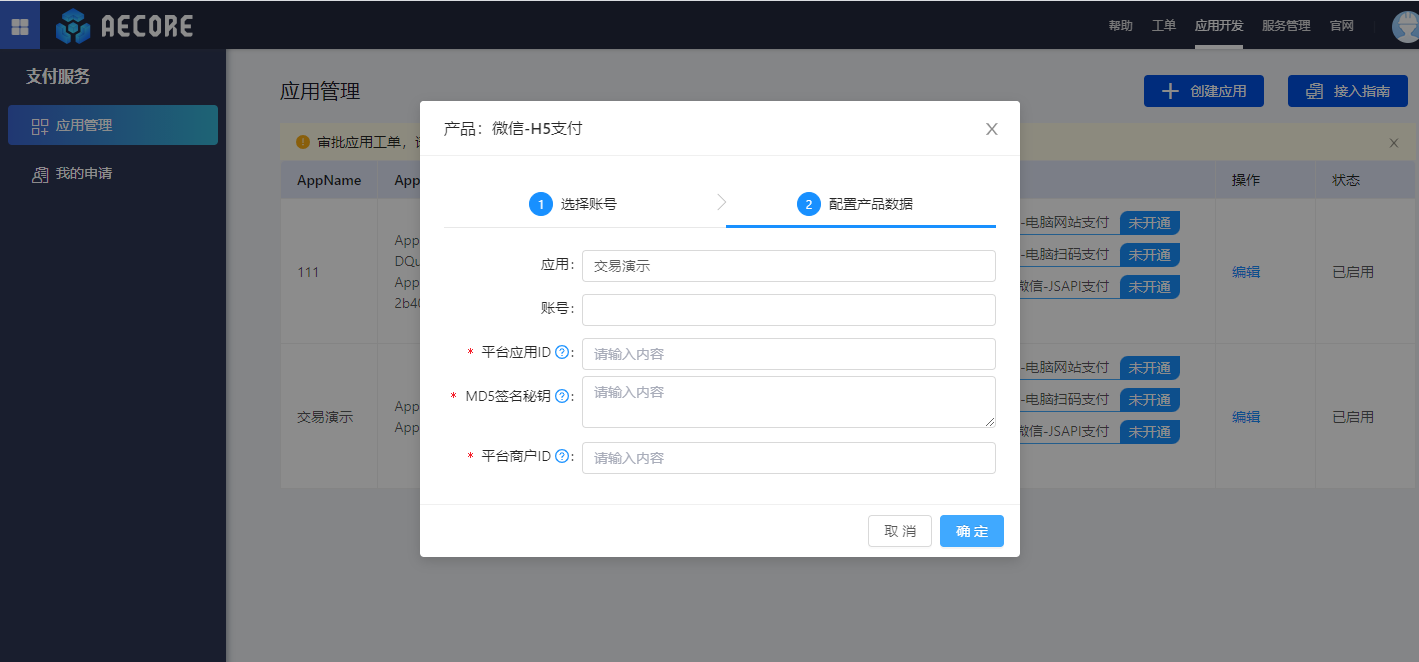Go to 服务管理 in top navigation
The height and width of the screenshot is (662, 1419).
coord(1285,26)
